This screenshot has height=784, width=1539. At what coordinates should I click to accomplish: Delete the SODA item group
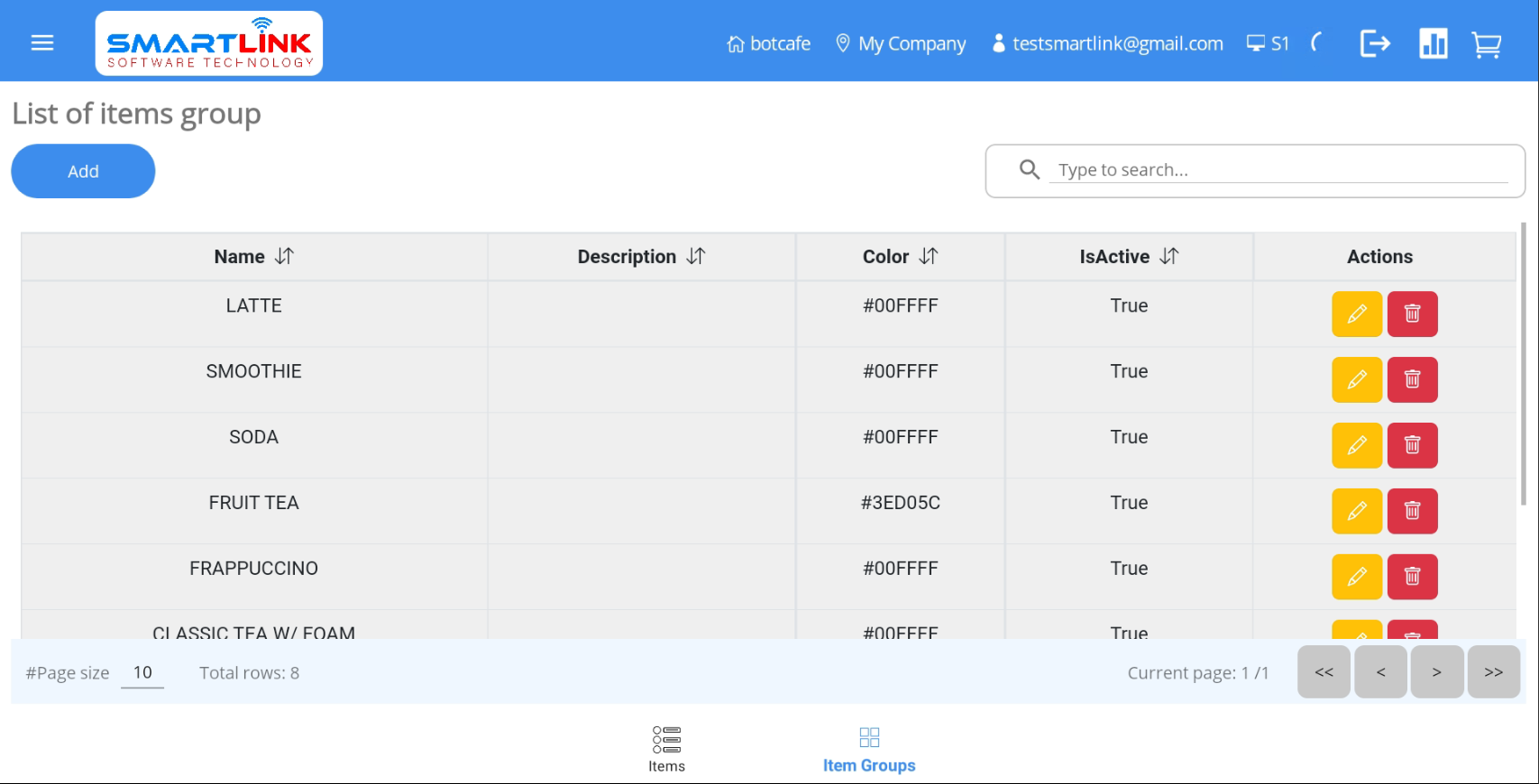coord(1412,446)
